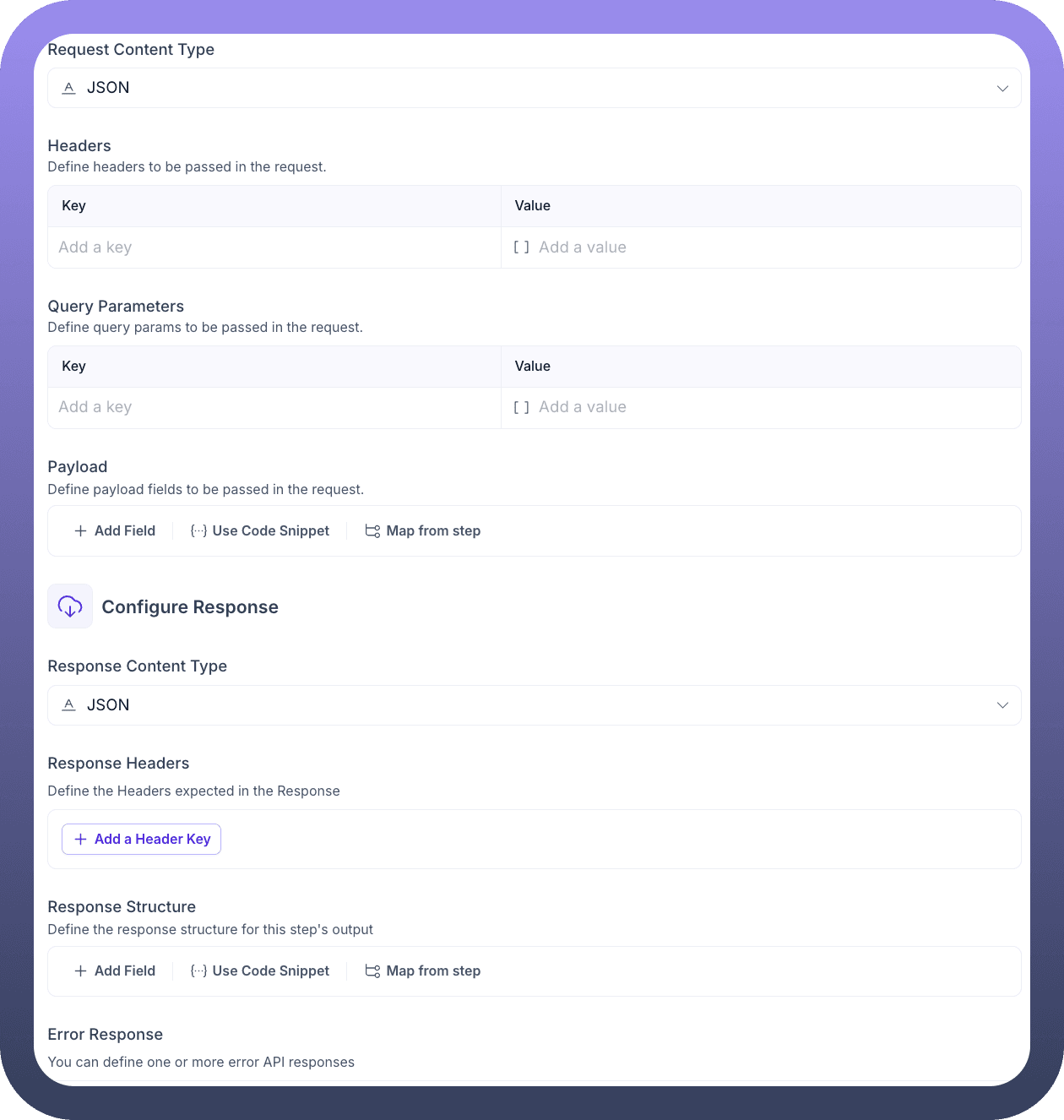Open the Request Content Type dropdown
1064x1120 pixels.
[x=534, y=88]
